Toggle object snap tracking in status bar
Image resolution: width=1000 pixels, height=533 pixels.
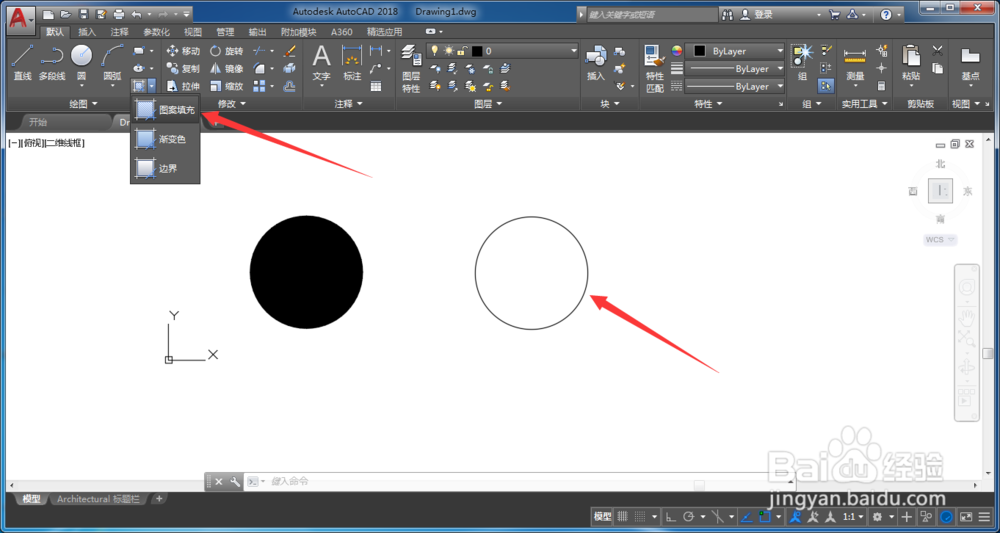tap(746, 516)
